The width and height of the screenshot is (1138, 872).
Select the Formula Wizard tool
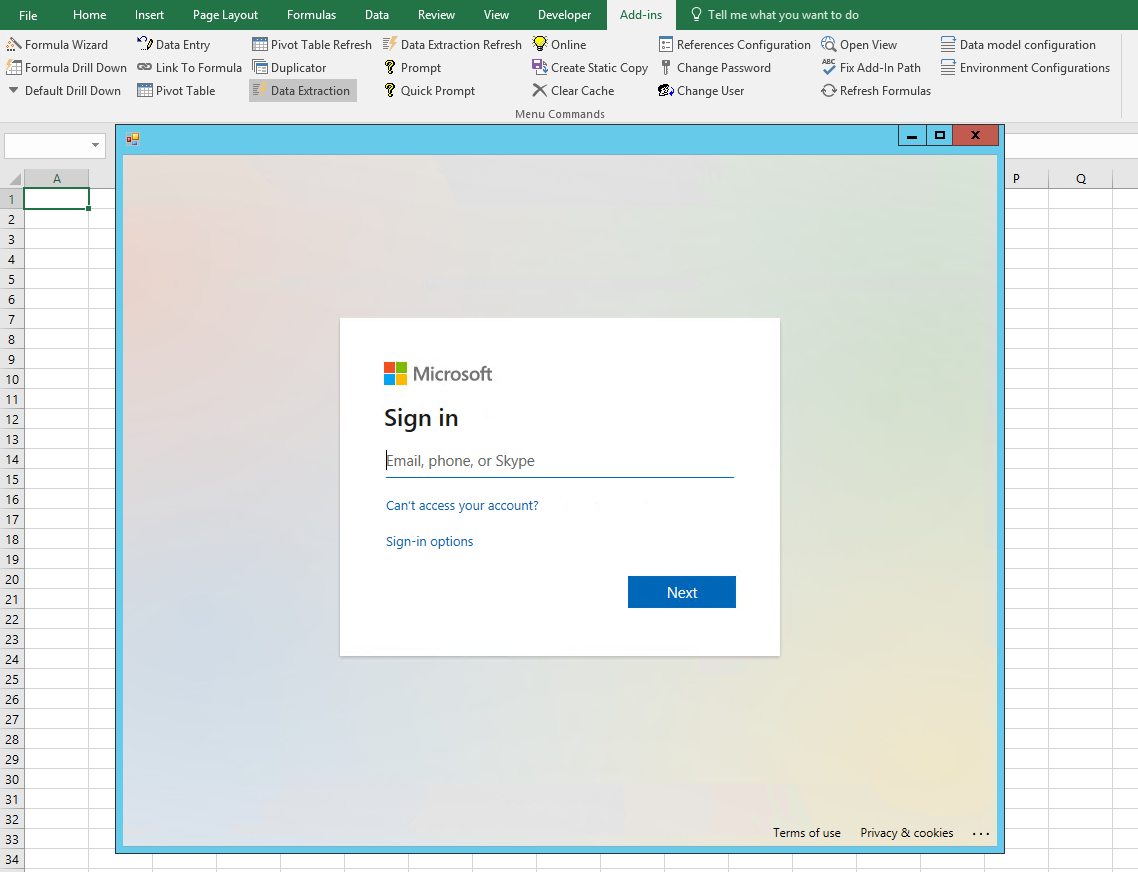click(x=62, y=44)
